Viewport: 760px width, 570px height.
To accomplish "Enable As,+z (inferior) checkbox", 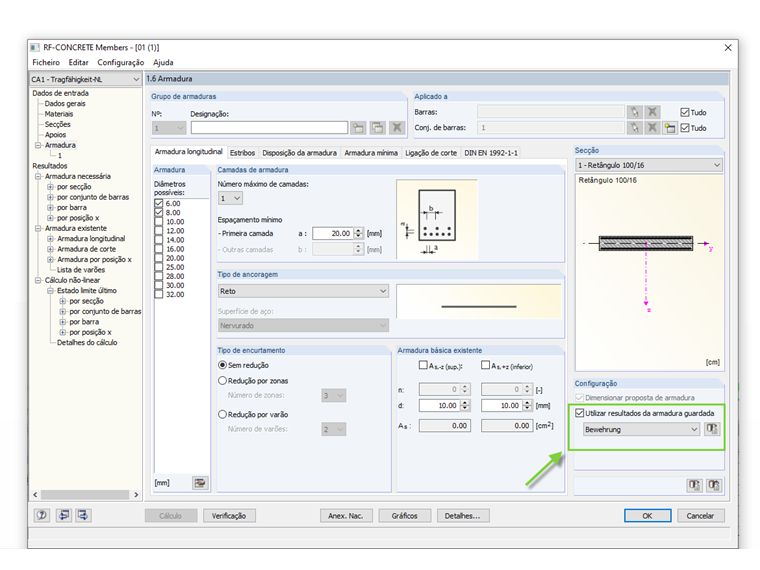I will point(485,365).
